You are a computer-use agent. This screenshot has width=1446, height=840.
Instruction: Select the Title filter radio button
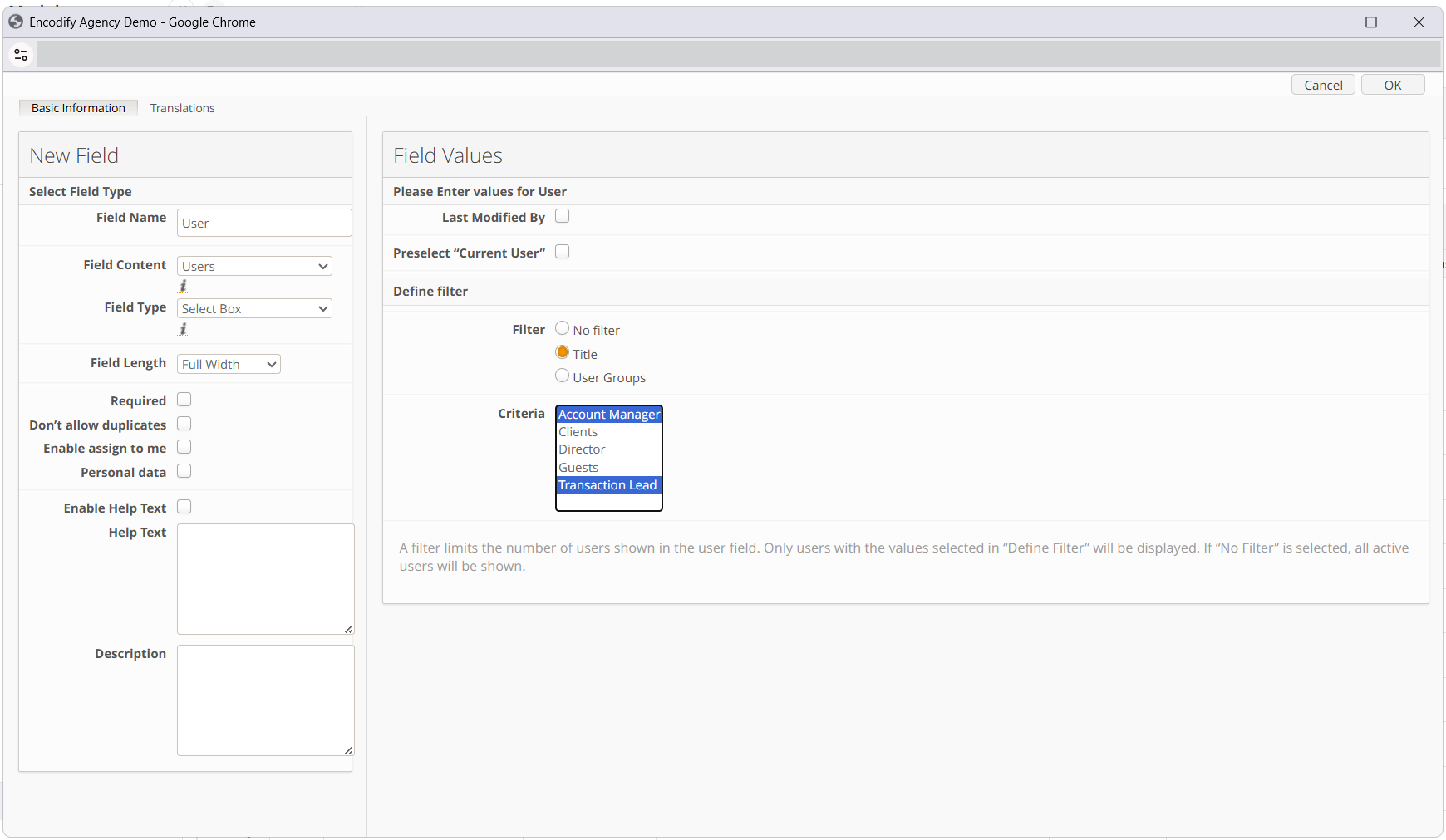tap(563, 352)
